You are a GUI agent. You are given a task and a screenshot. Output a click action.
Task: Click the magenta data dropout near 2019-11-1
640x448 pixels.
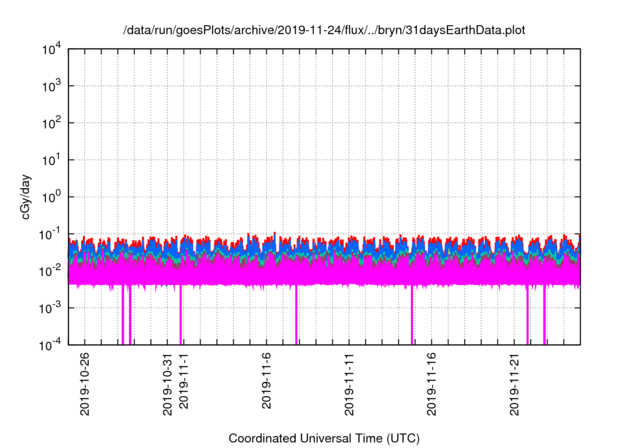[x=180, y=314]
